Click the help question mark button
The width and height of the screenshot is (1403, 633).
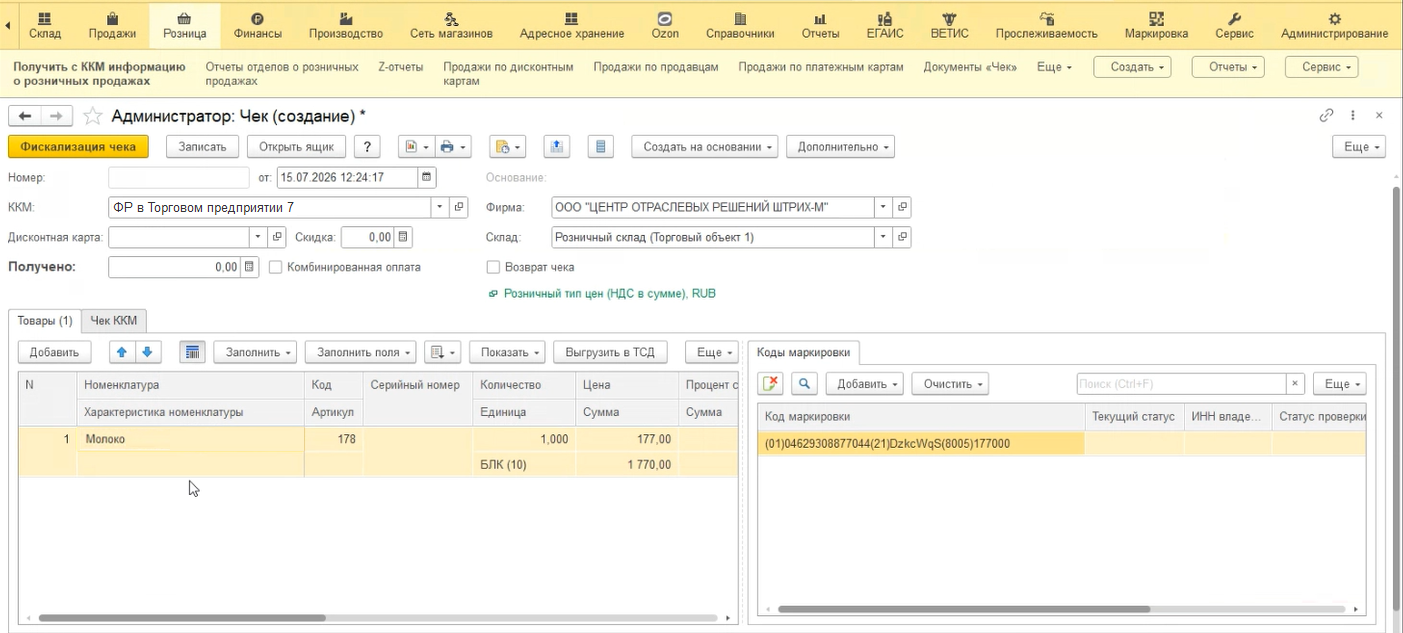[367, 147]
